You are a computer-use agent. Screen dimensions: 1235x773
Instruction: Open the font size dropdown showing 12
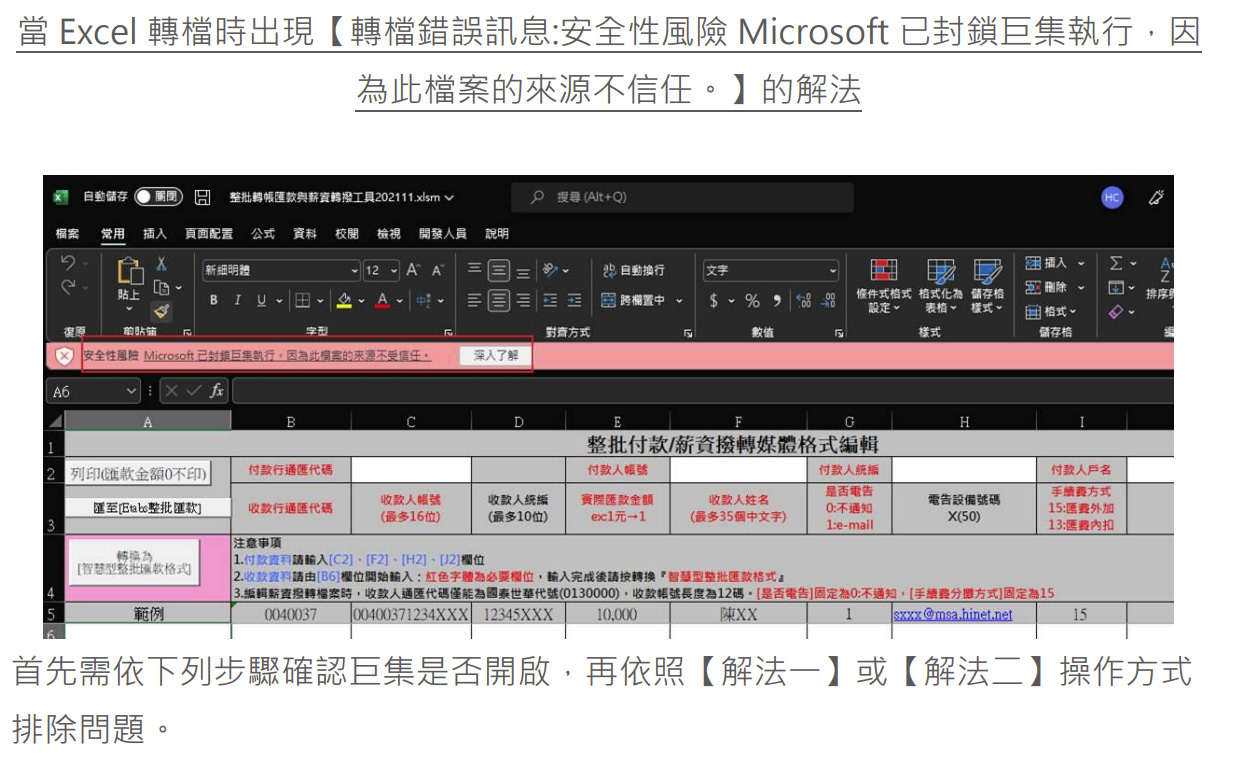point(394,270)
